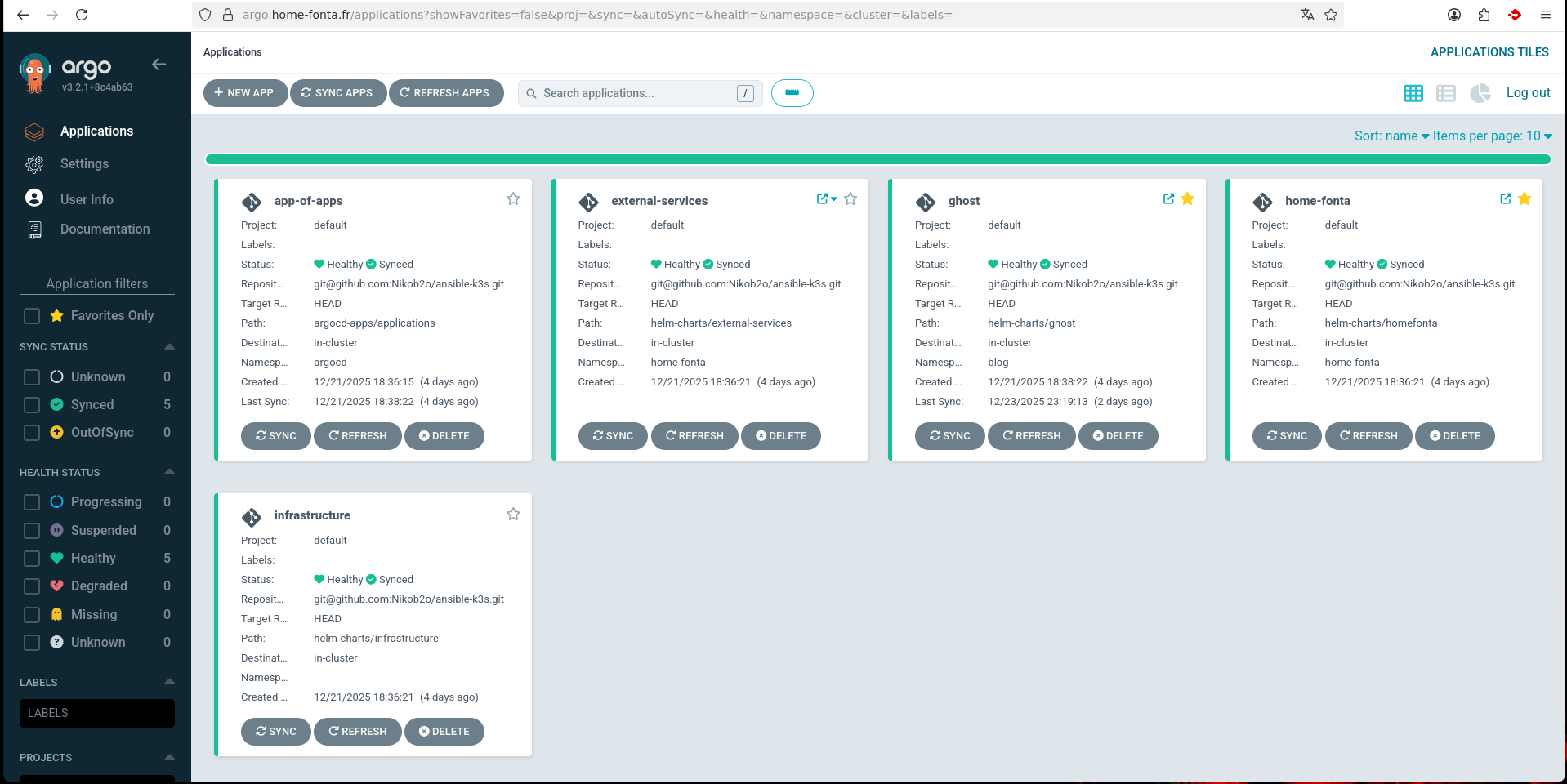Image resolution: width=1567 pixels, height=784 pixels.
Task: Click the NEW APP button
Action: point(244,93)
